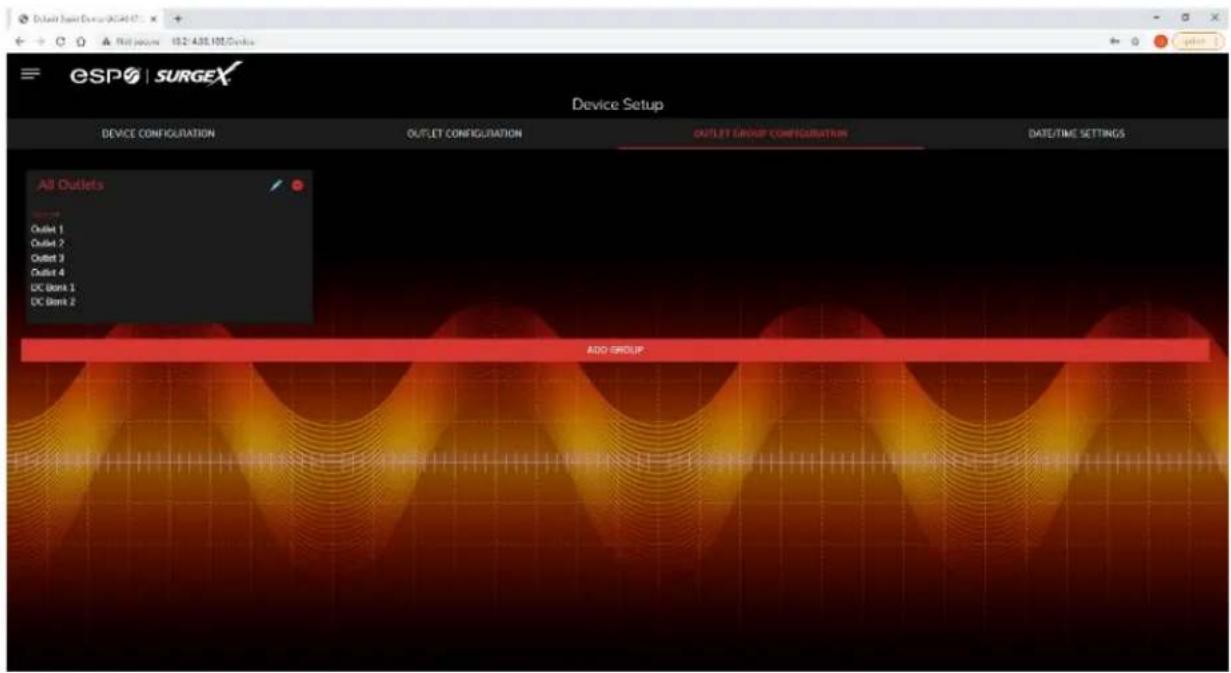Screen dimensions: 1231x673
Task: Click the All Outlets group title
Action: coord(70,185)
